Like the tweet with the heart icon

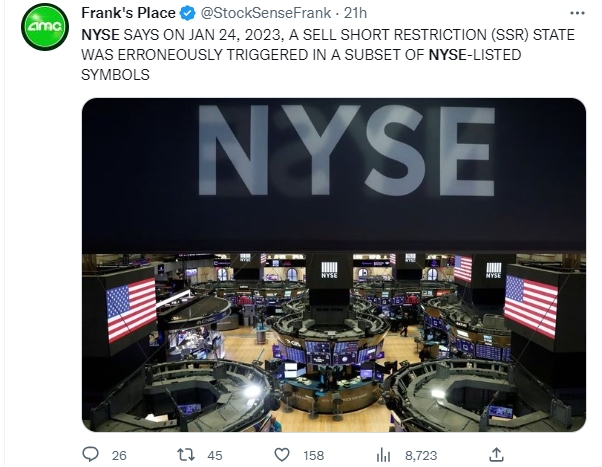pyautogui.click(x=282, y=455)
